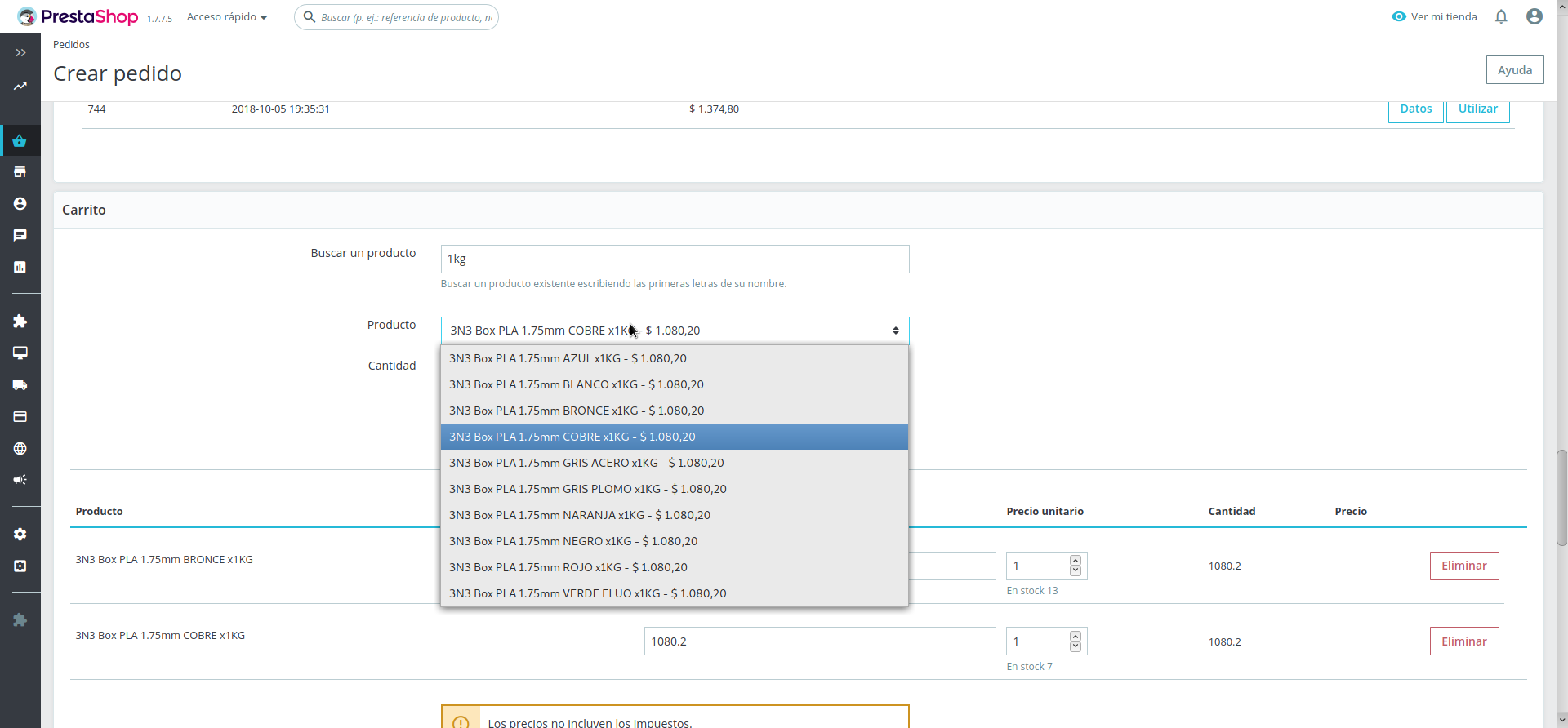1568x728 pixels.
Task: Focus the top search bar field
Action: [397, 17]
